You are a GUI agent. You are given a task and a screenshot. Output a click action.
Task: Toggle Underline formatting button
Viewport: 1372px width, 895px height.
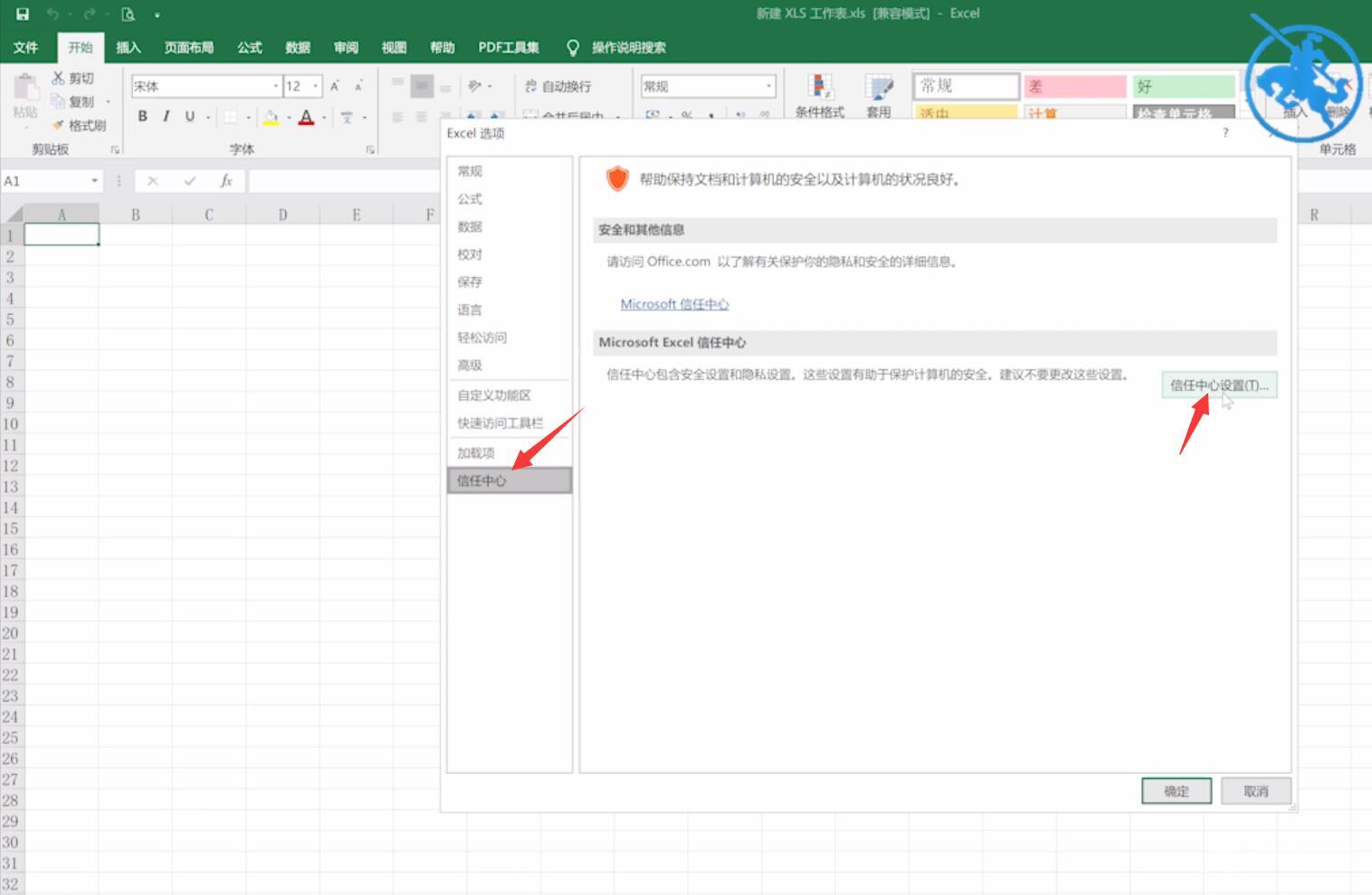point(189,116)
